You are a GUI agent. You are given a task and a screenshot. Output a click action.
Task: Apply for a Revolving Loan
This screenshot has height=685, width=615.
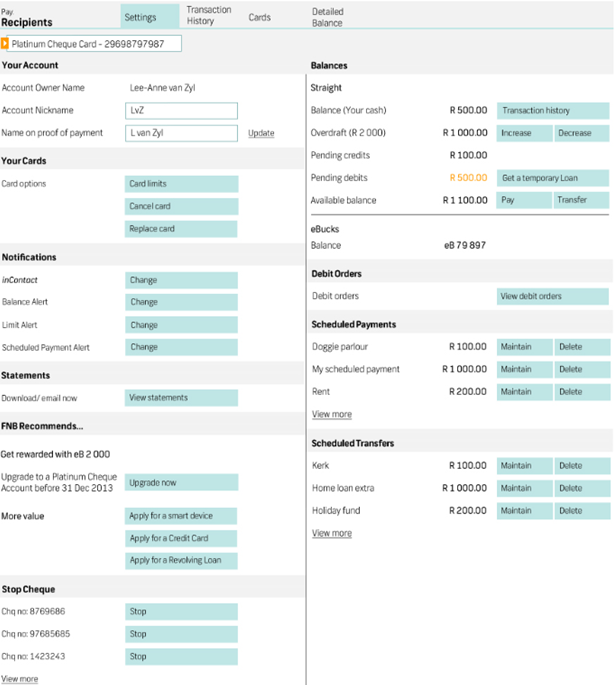pos(181,561)
